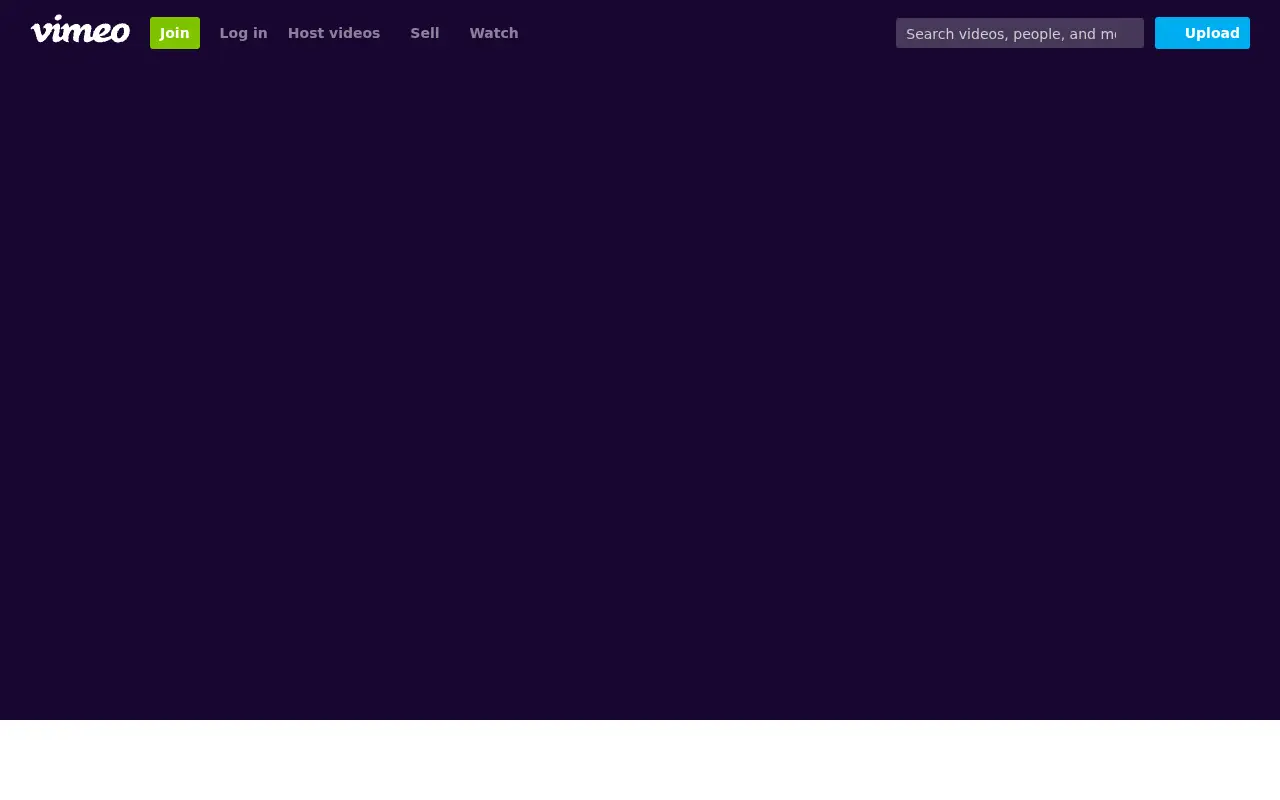Click the blue Upload button
Viewport: 1280px width, 800px height.
point(1202,33)
